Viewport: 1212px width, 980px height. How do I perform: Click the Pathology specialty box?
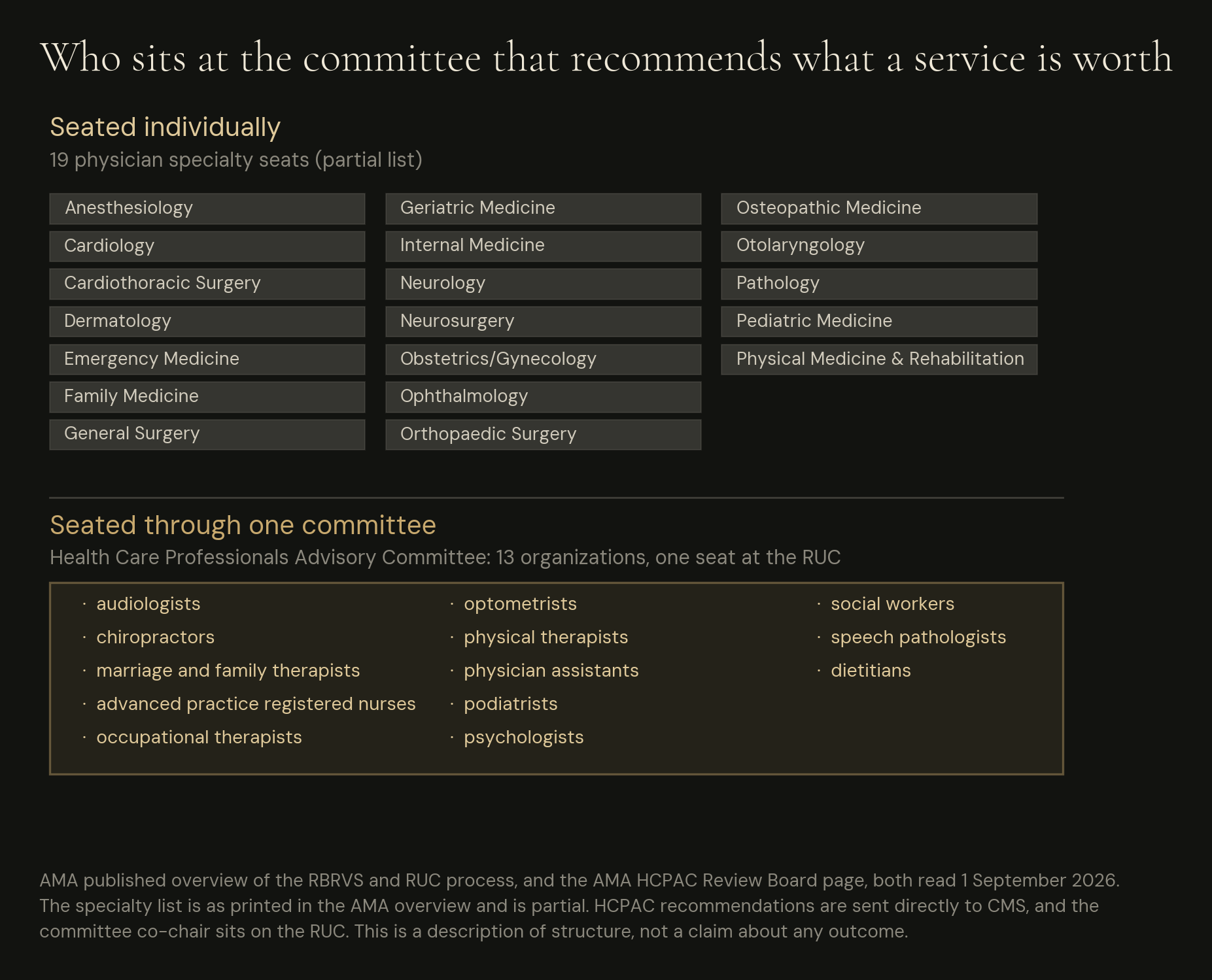pyautogui.click(x=879, y=284)
